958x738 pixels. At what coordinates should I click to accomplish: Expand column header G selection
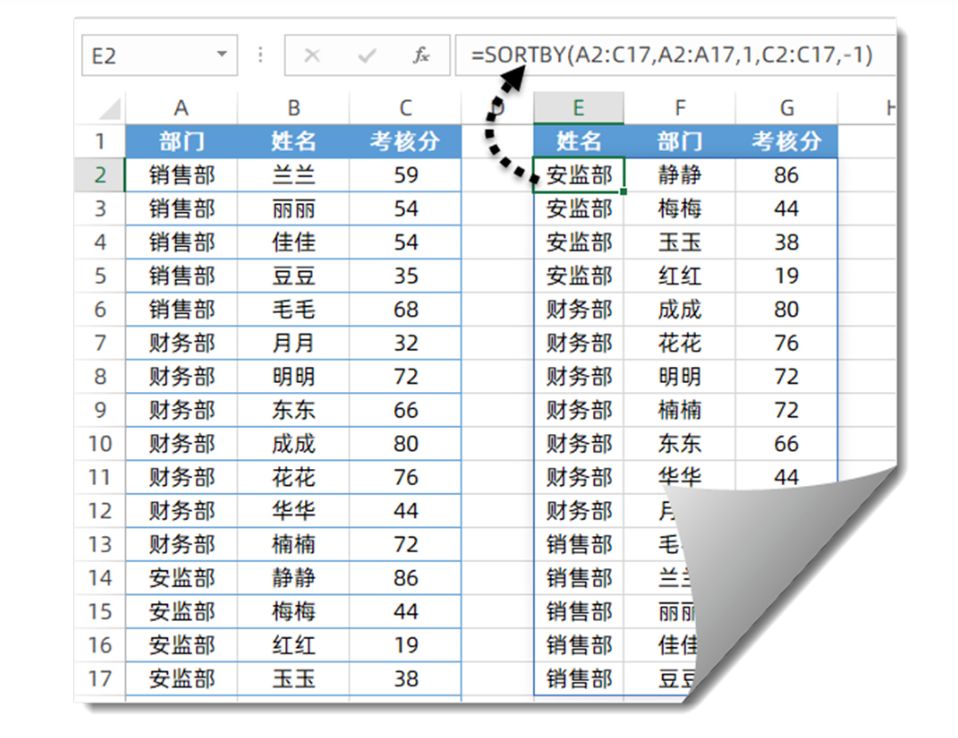[786, 106]
